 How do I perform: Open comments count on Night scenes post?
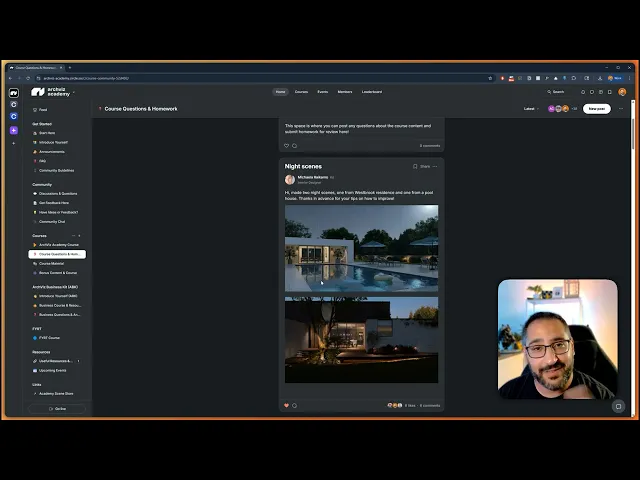coord(430,405)
